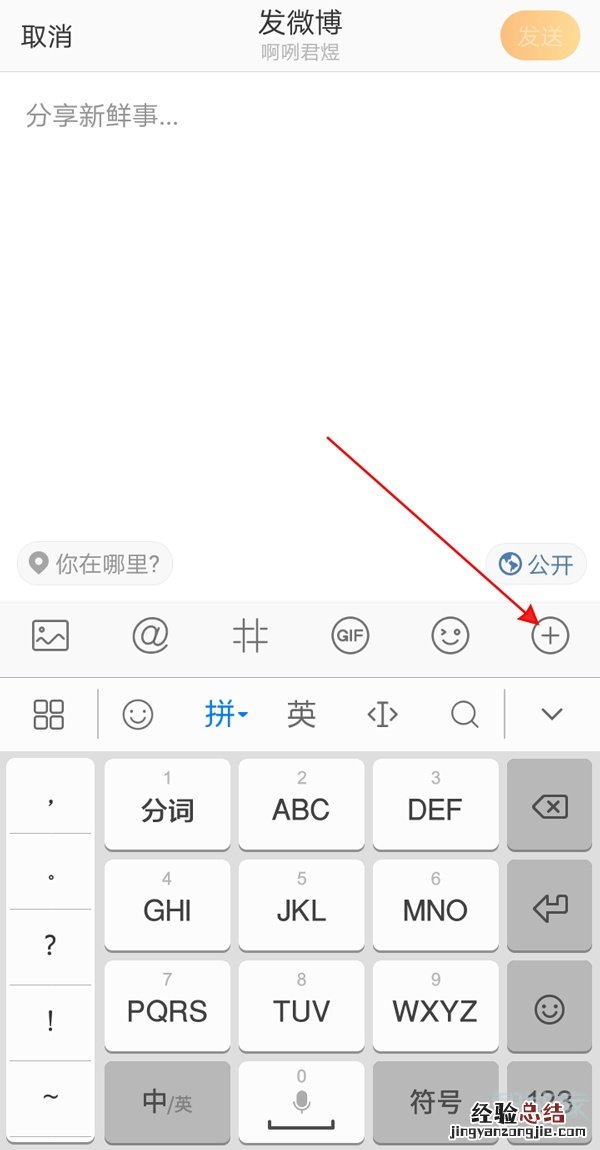This screenshot has height=1150, width=600.
Task: Insert a hashtag topic with # icon
Action: tap(250, 635)
